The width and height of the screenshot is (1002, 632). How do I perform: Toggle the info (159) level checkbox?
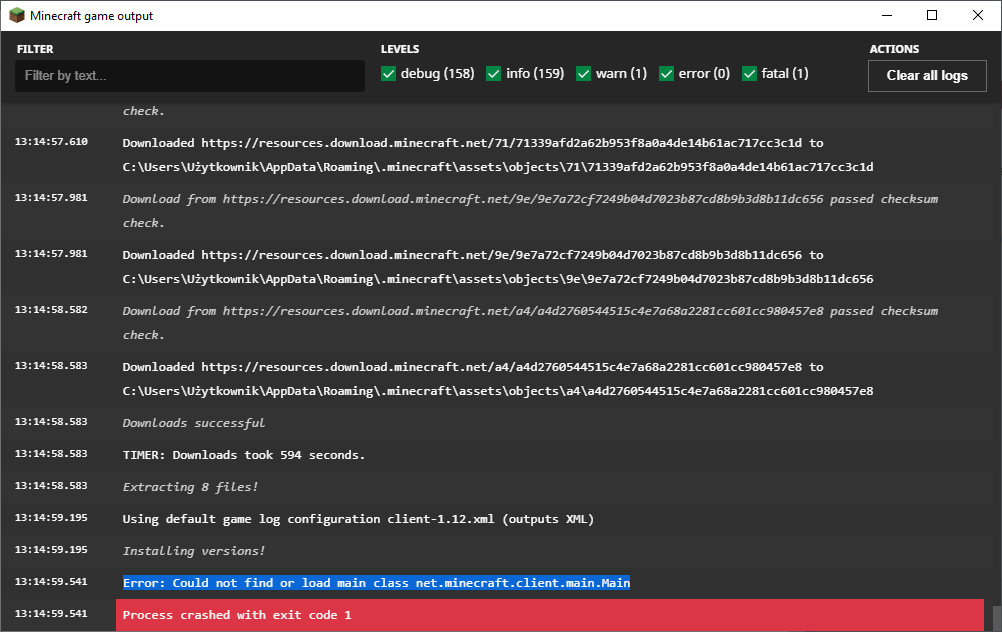coord(493,73)
